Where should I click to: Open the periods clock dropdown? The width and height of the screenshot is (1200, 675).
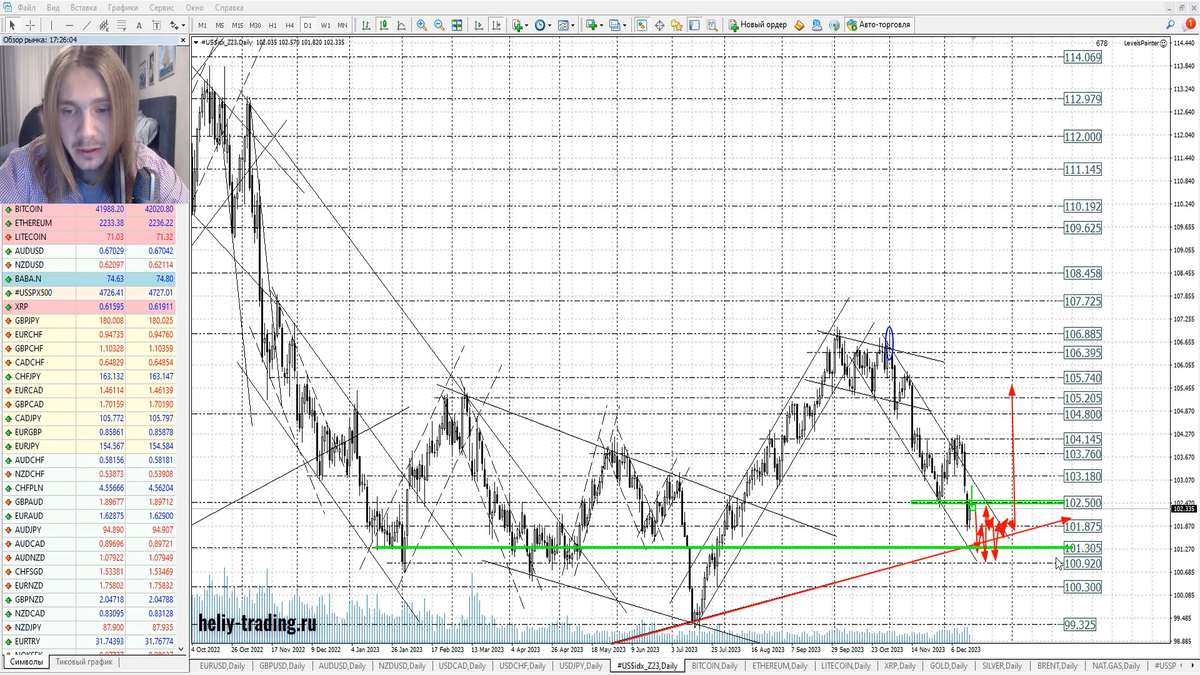pyautogui.click(x=543, y=24)
